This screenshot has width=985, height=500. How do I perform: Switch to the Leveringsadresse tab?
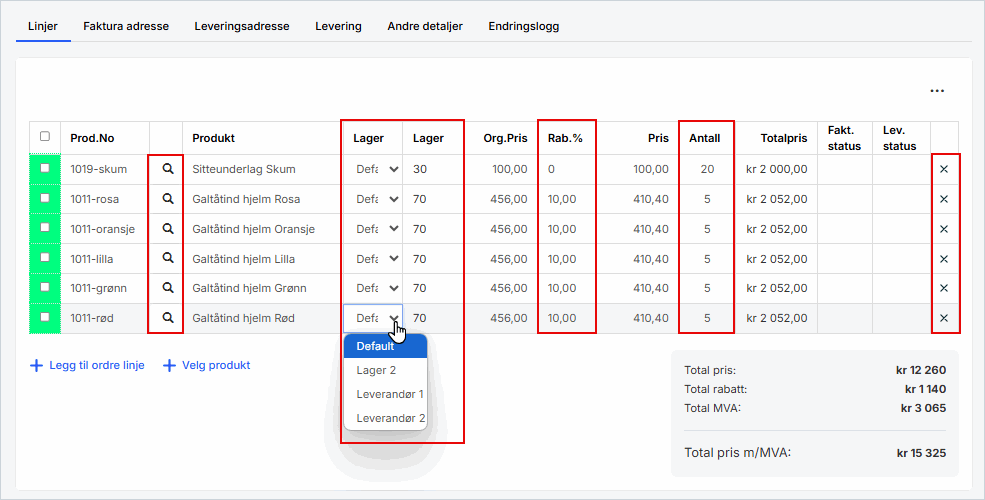242,26
